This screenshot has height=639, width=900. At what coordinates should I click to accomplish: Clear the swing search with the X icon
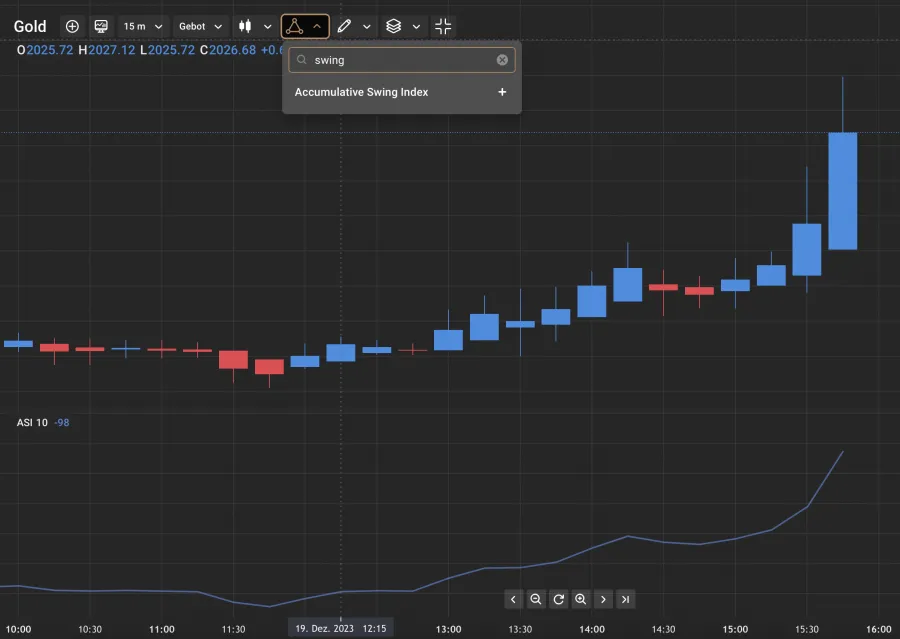click(x=502, y=60)
